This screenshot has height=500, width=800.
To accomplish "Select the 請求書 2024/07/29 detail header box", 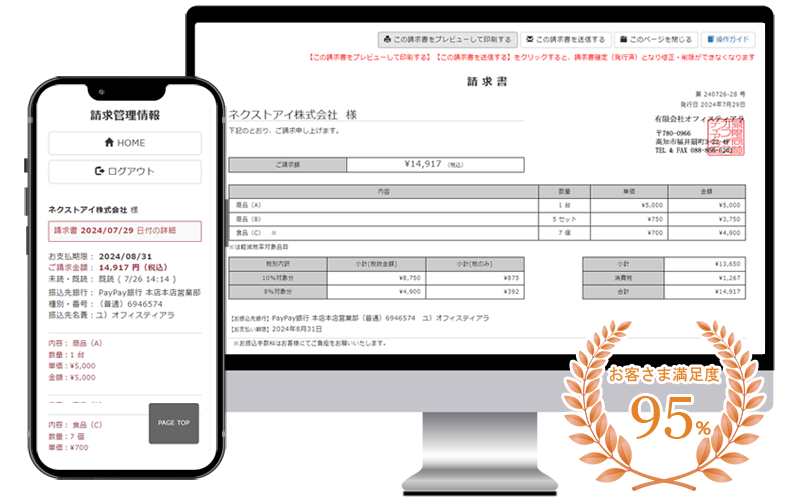I will (124, 232).
